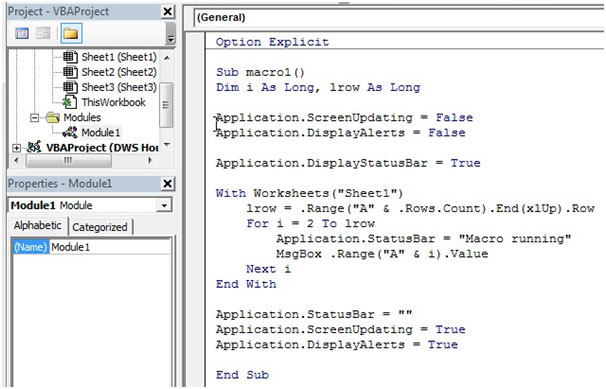This screenshot has height=389, width=606.
Task: Toggle Folders view in Project panel
Action: pyautogui.click(x=71, y=34)
